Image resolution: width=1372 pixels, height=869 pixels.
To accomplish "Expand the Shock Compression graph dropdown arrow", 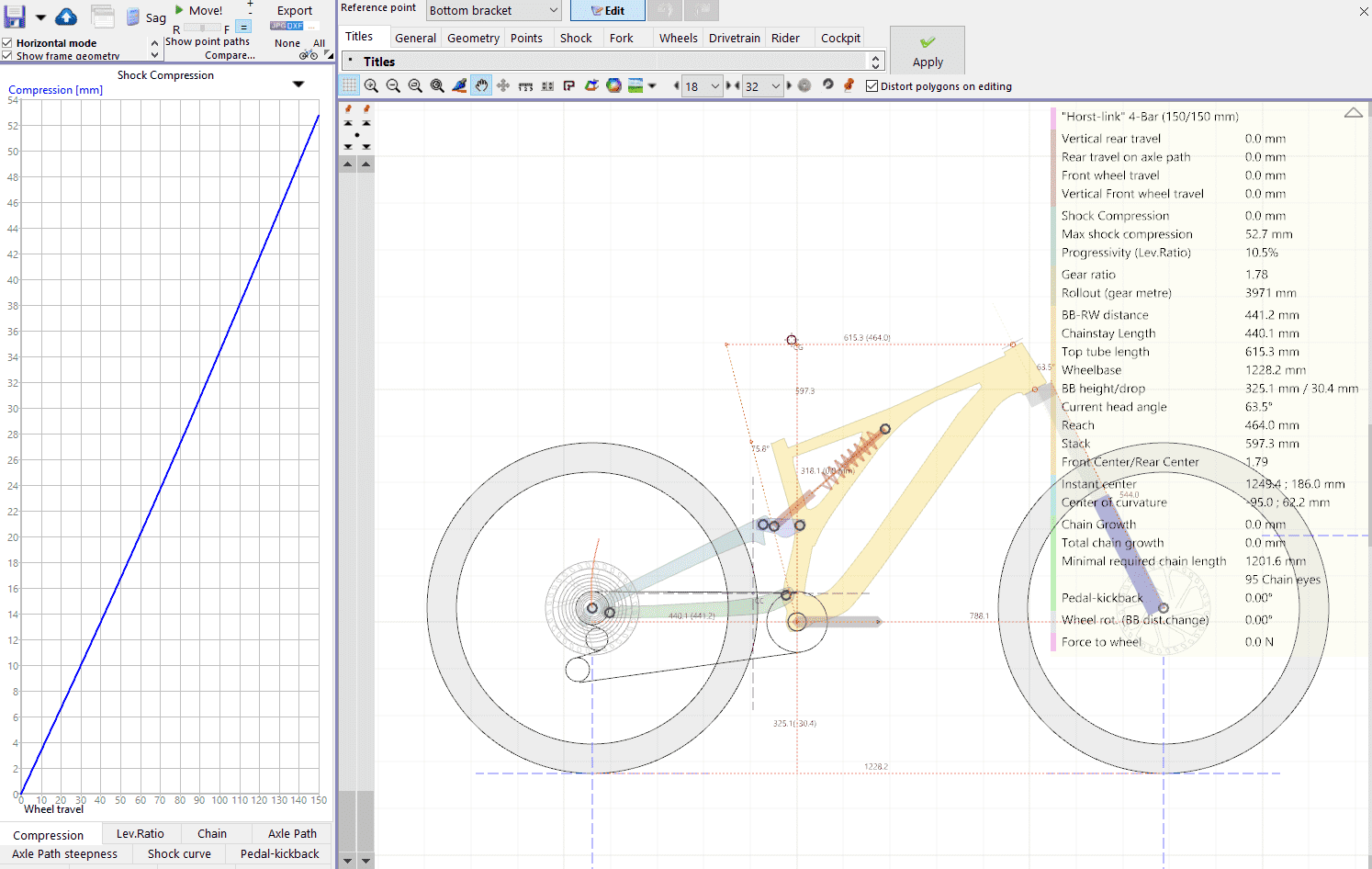I will 298,84.
